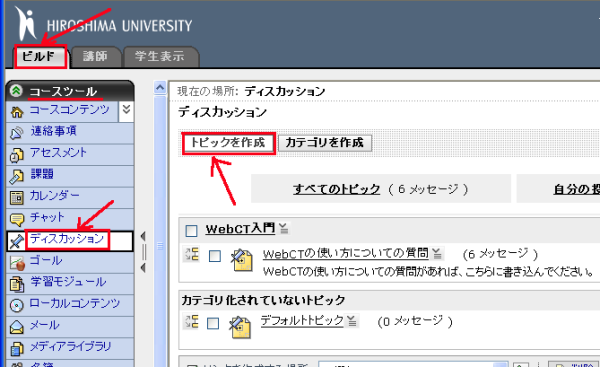Click the コースコンテンツ home icon

point(16,112)
